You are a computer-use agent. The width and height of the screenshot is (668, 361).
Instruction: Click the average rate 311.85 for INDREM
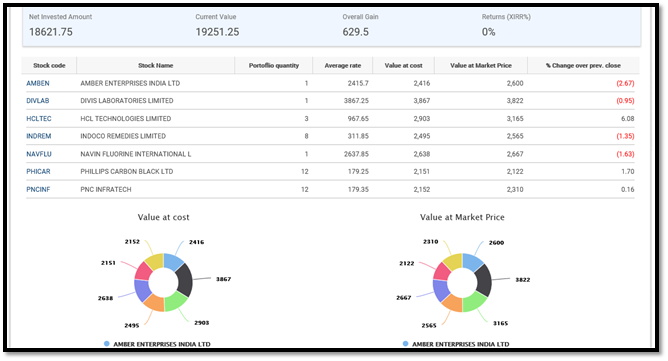pos(358,136)
